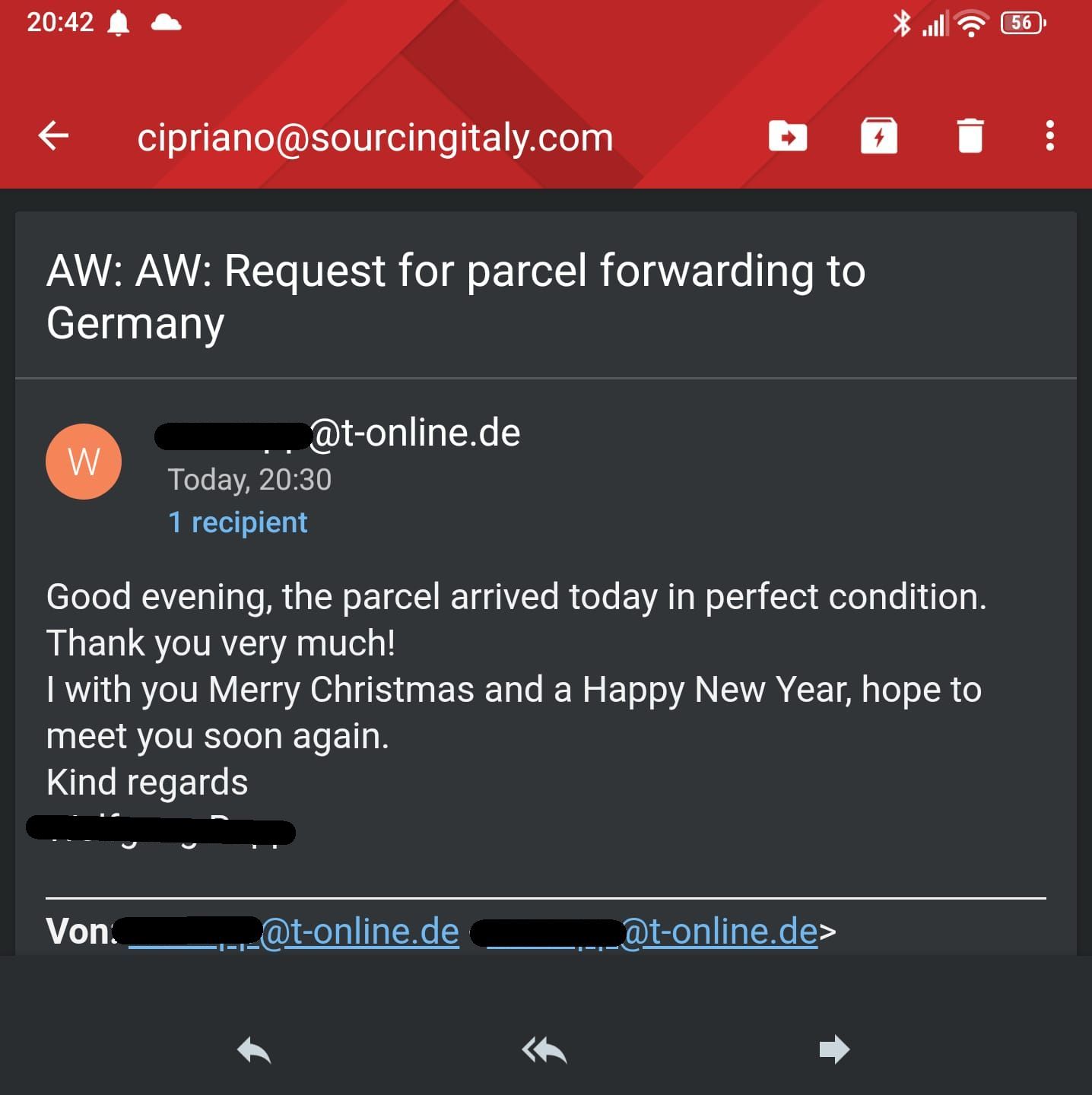Open the second t-online.de address link
This screenshot has height=1095, width=1092.
(719, 932)
